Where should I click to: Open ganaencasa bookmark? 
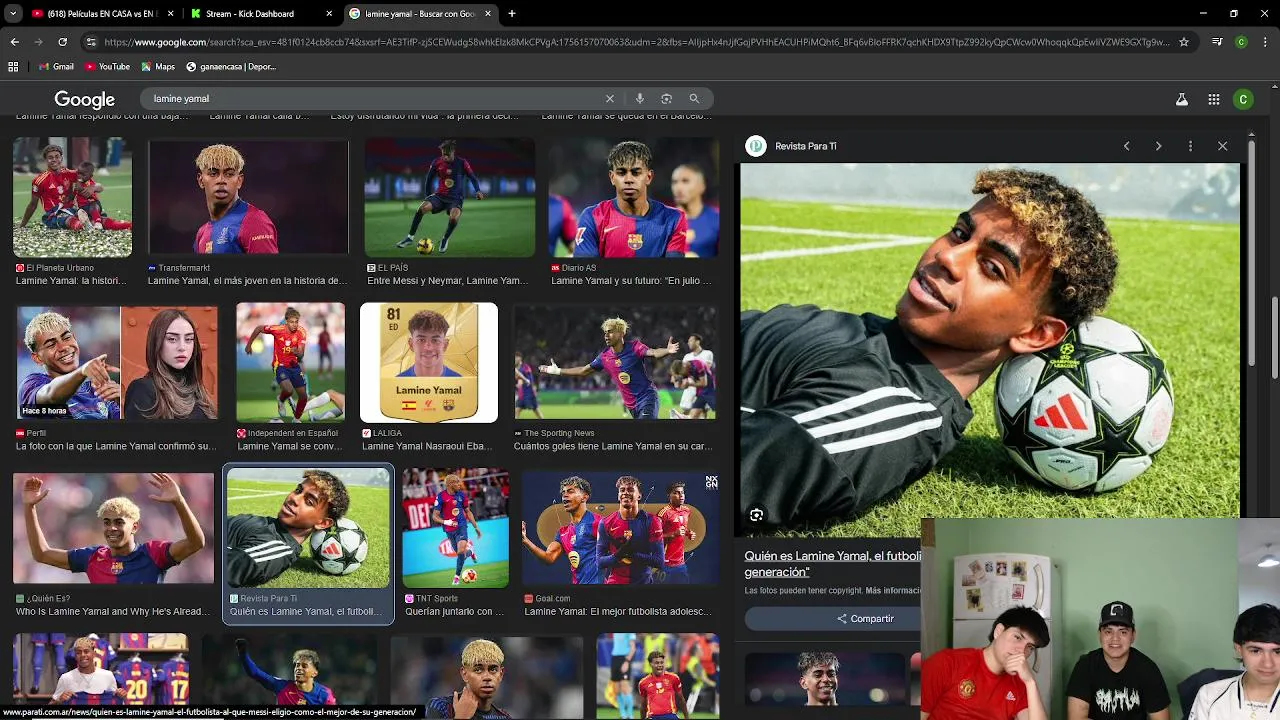click(230, 67)
